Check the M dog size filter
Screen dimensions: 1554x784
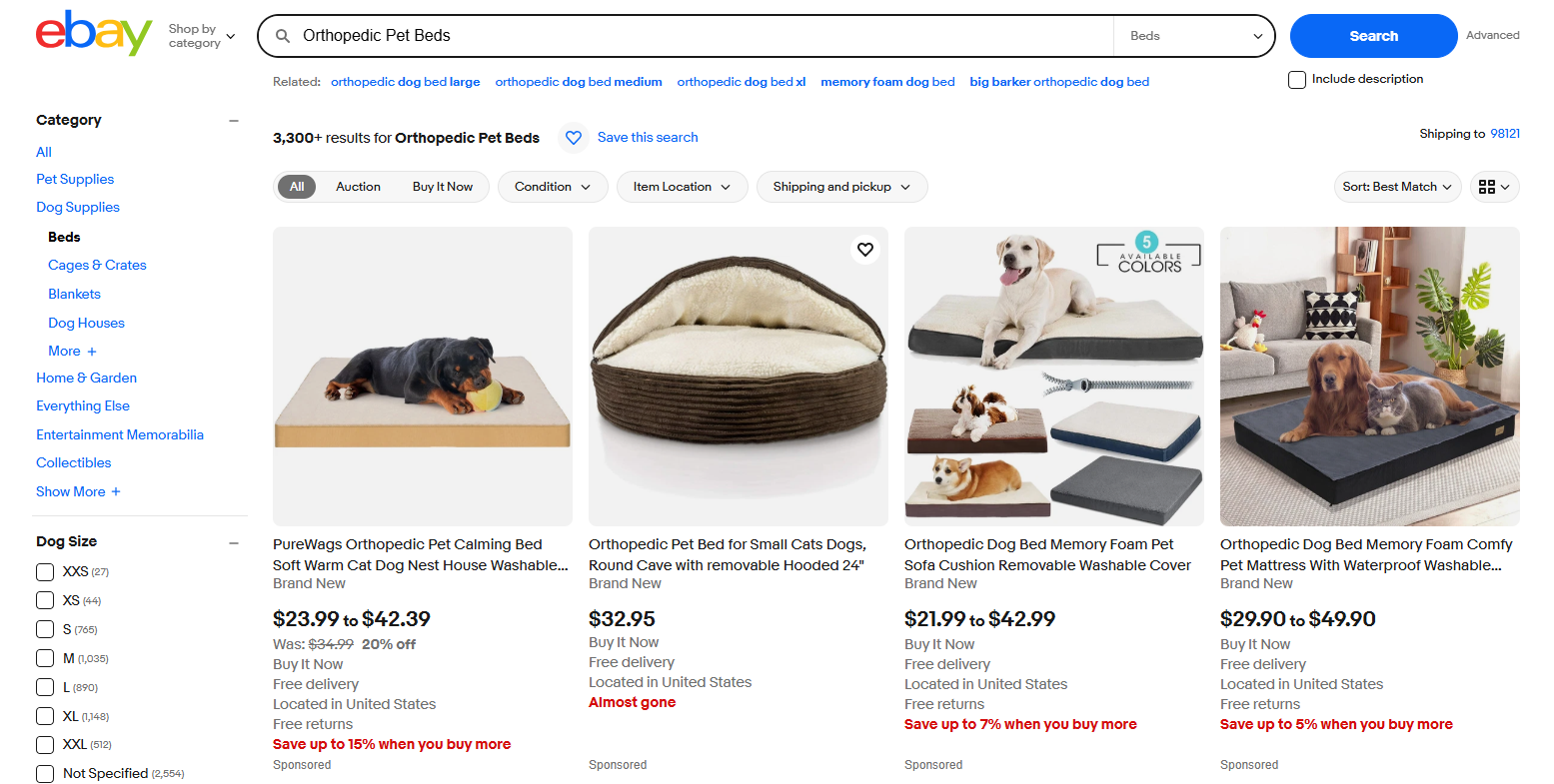tap(44, 658)
